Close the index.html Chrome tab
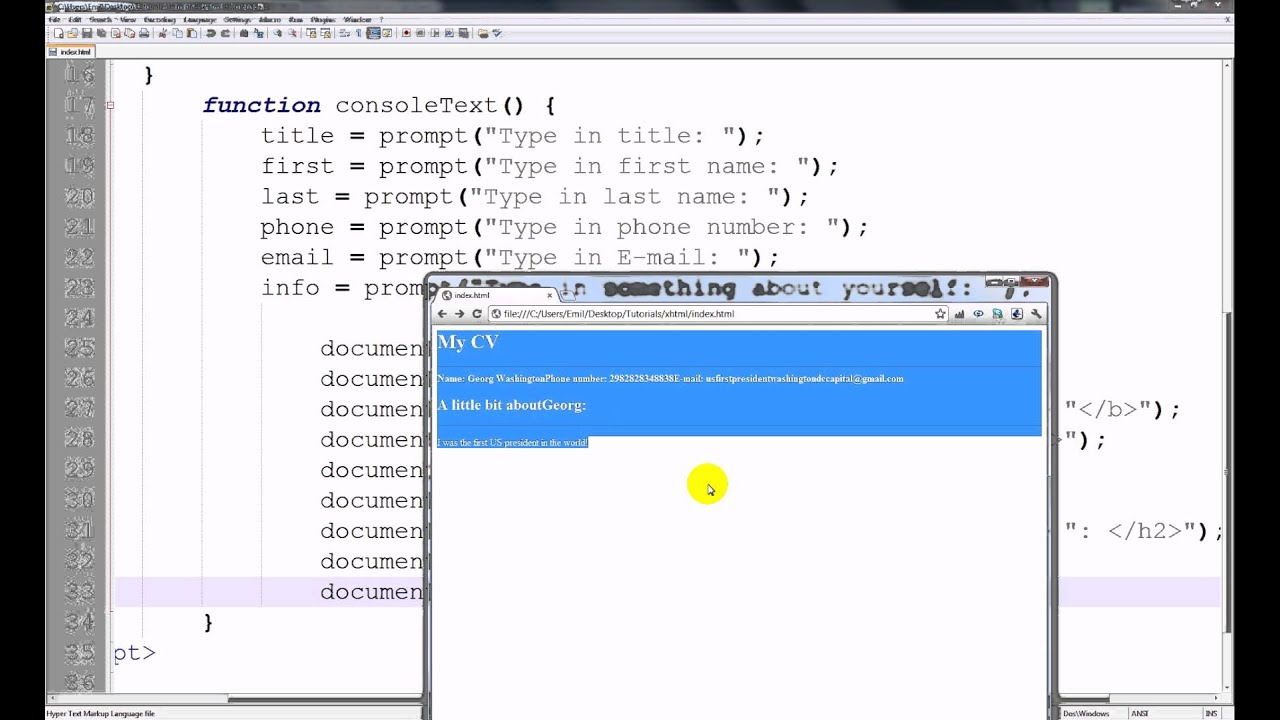1280x720 pixels. 549,295
